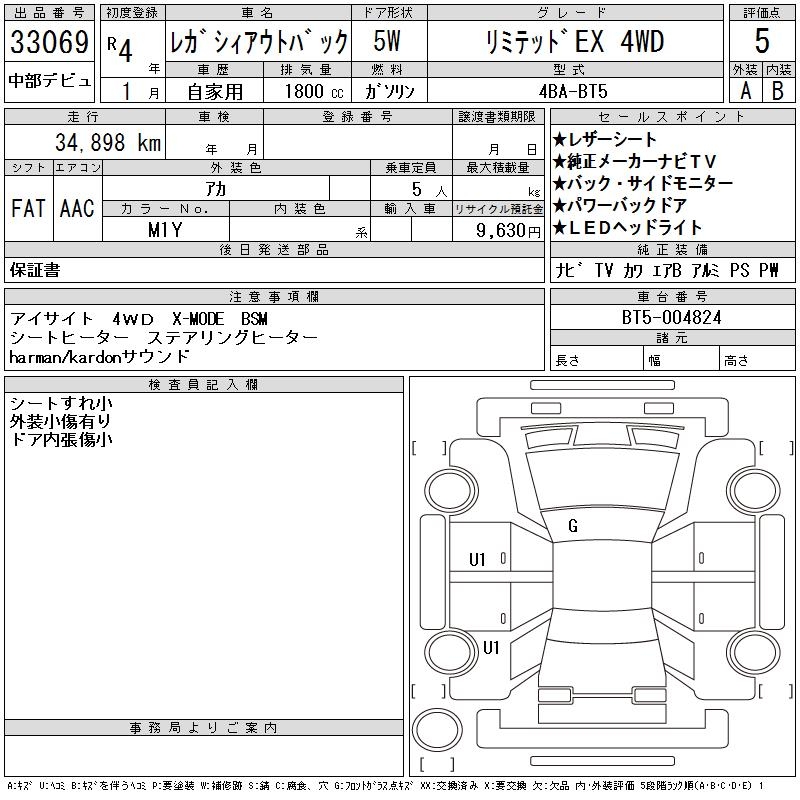
Task: Click the ★レザーシート sales point
Action: click(604, 139)
